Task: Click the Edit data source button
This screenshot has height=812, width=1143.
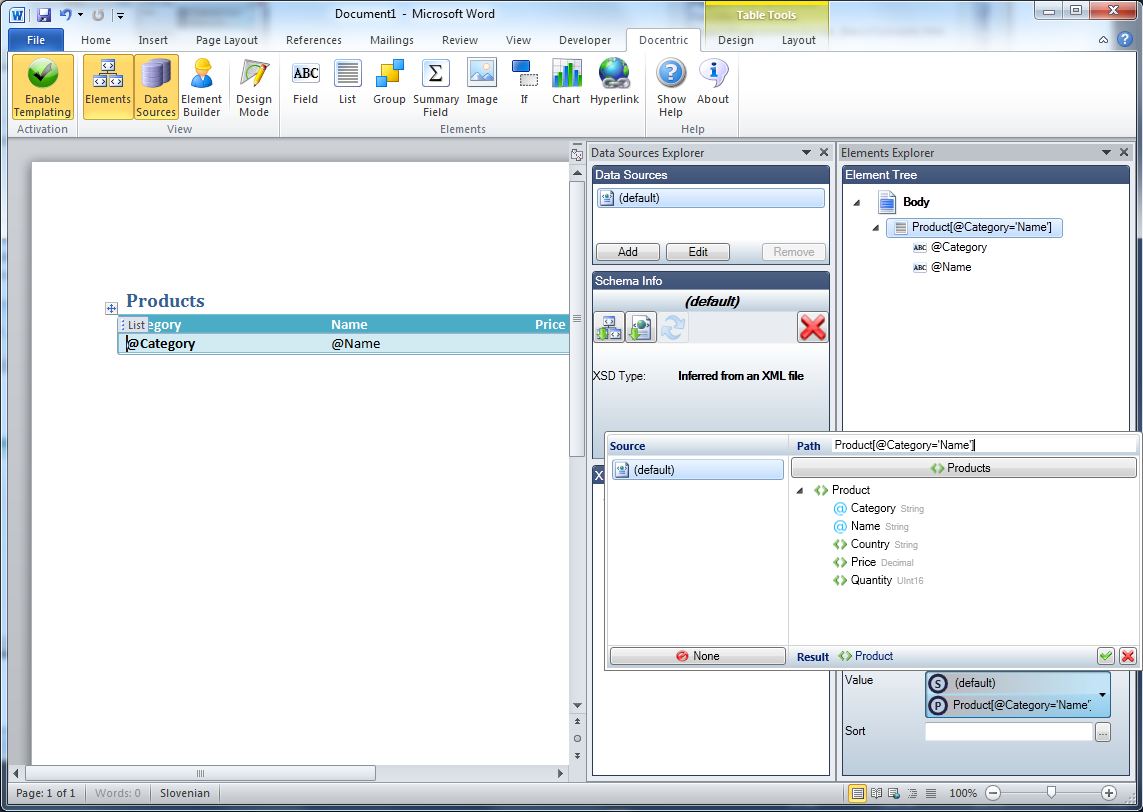Action: [x=698, y=251]
